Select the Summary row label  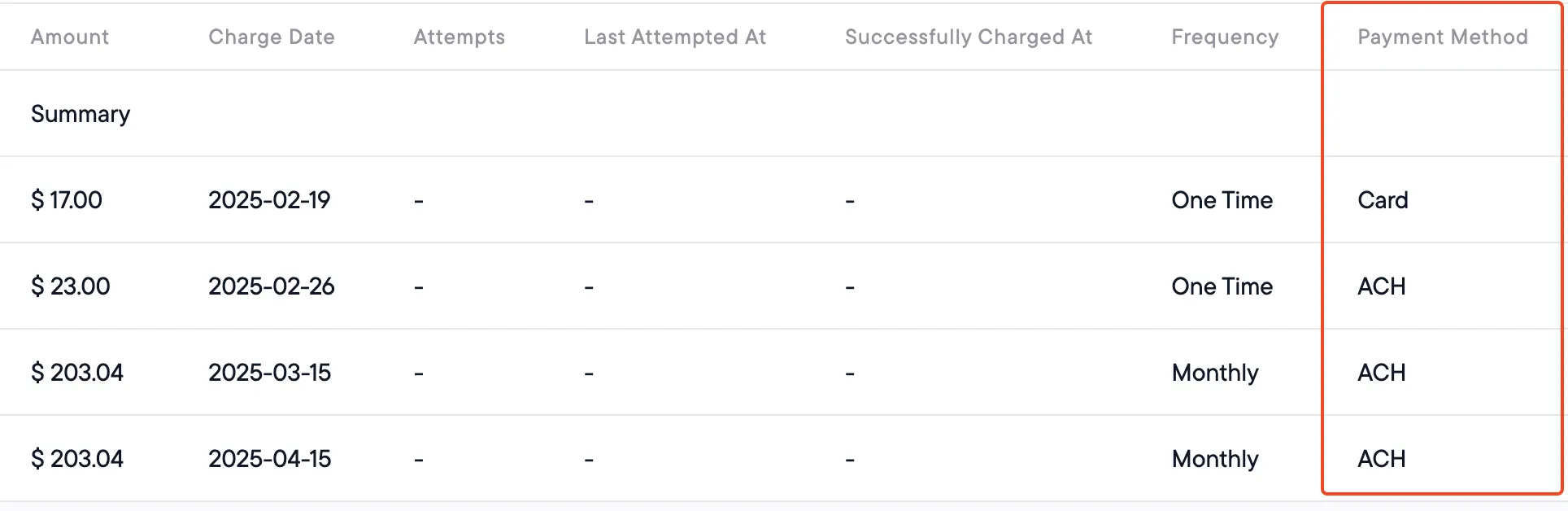coord(81,114)
